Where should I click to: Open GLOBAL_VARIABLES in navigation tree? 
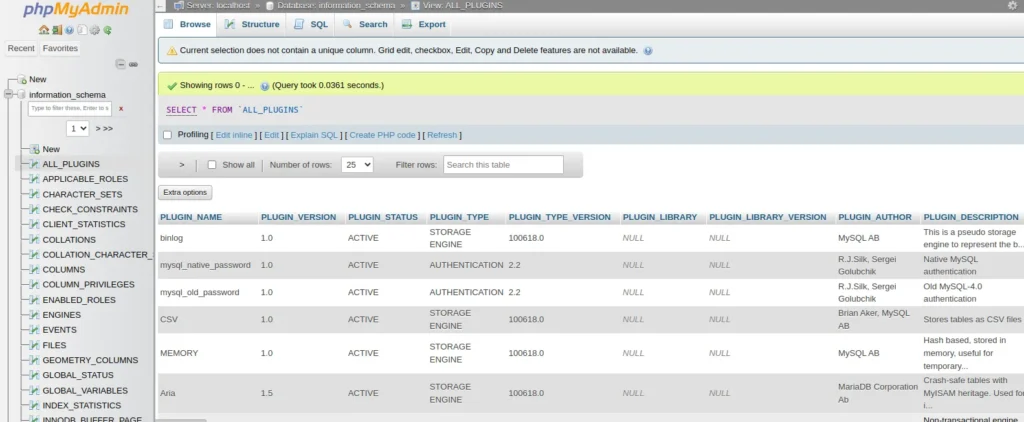coord(85,391)
